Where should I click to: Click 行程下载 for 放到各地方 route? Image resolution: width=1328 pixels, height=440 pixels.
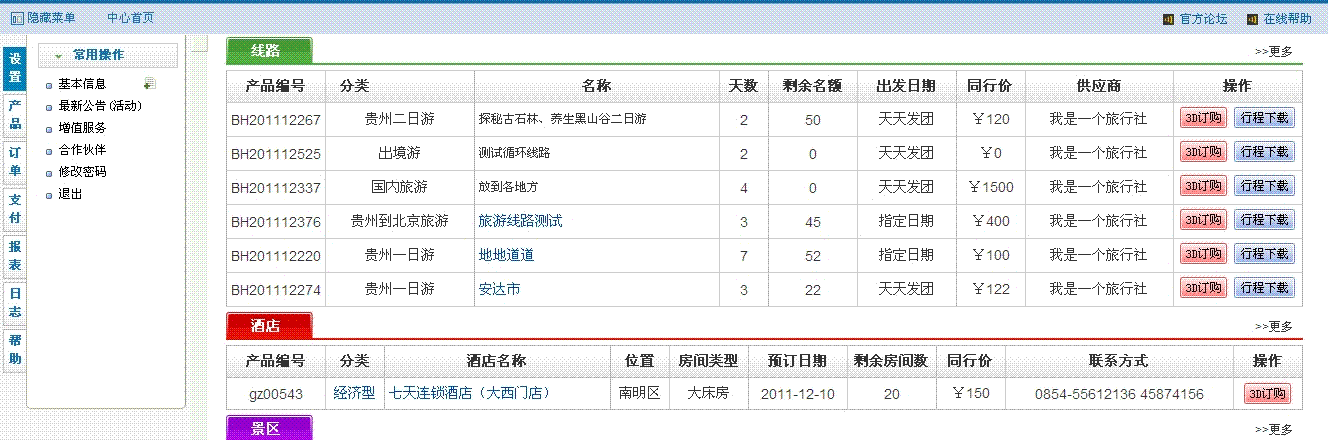coord(1264,186)
